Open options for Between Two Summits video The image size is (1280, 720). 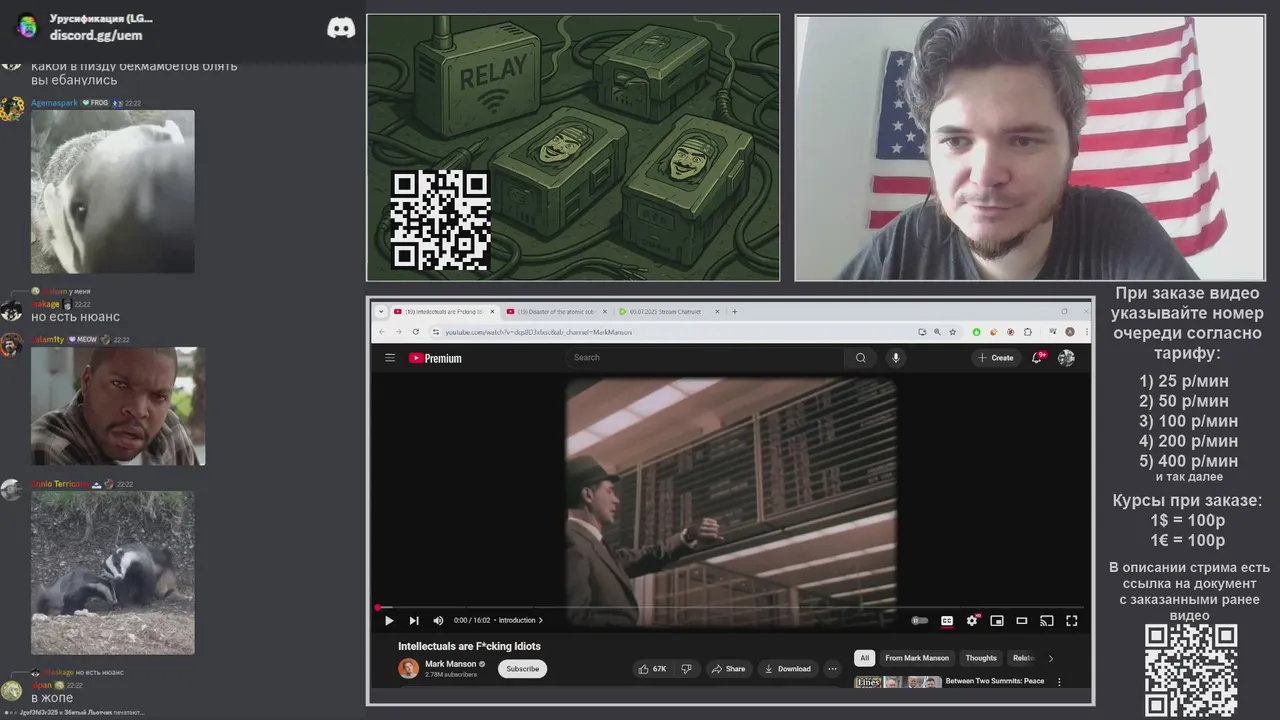click(x=1059, y=682)
